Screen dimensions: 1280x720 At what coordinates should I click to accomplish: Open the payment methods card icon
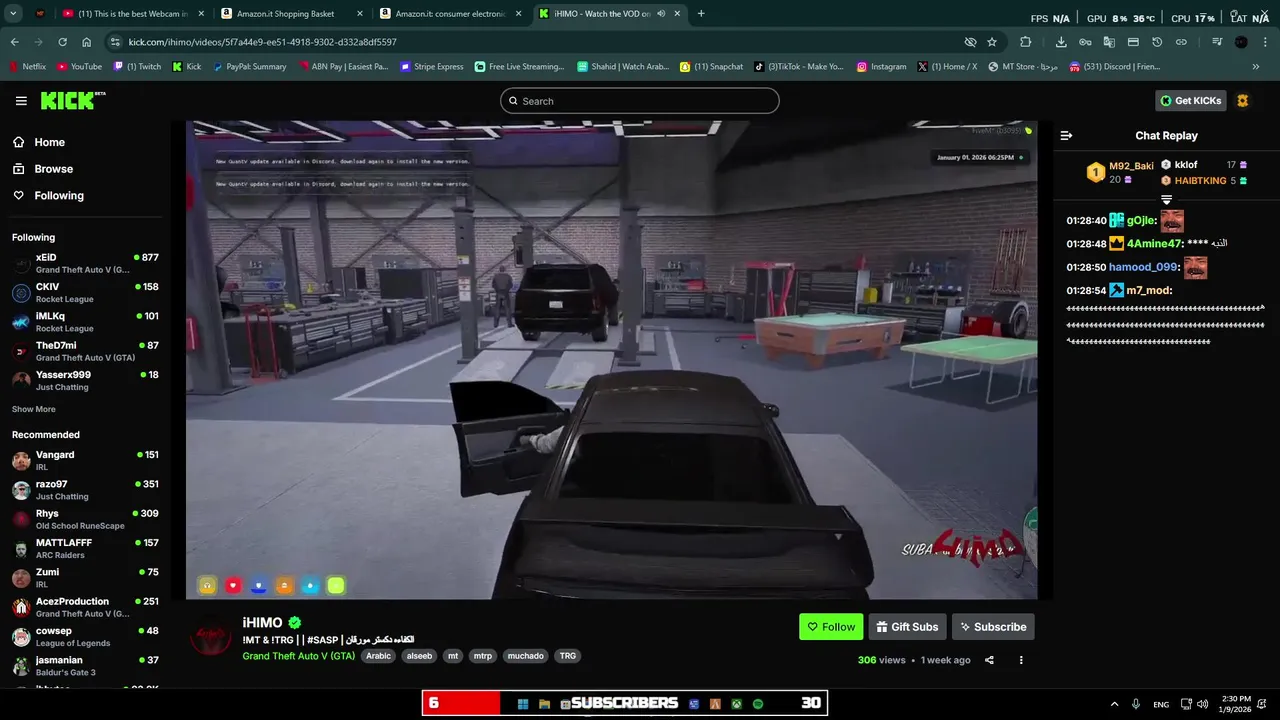coord(1133,42)
